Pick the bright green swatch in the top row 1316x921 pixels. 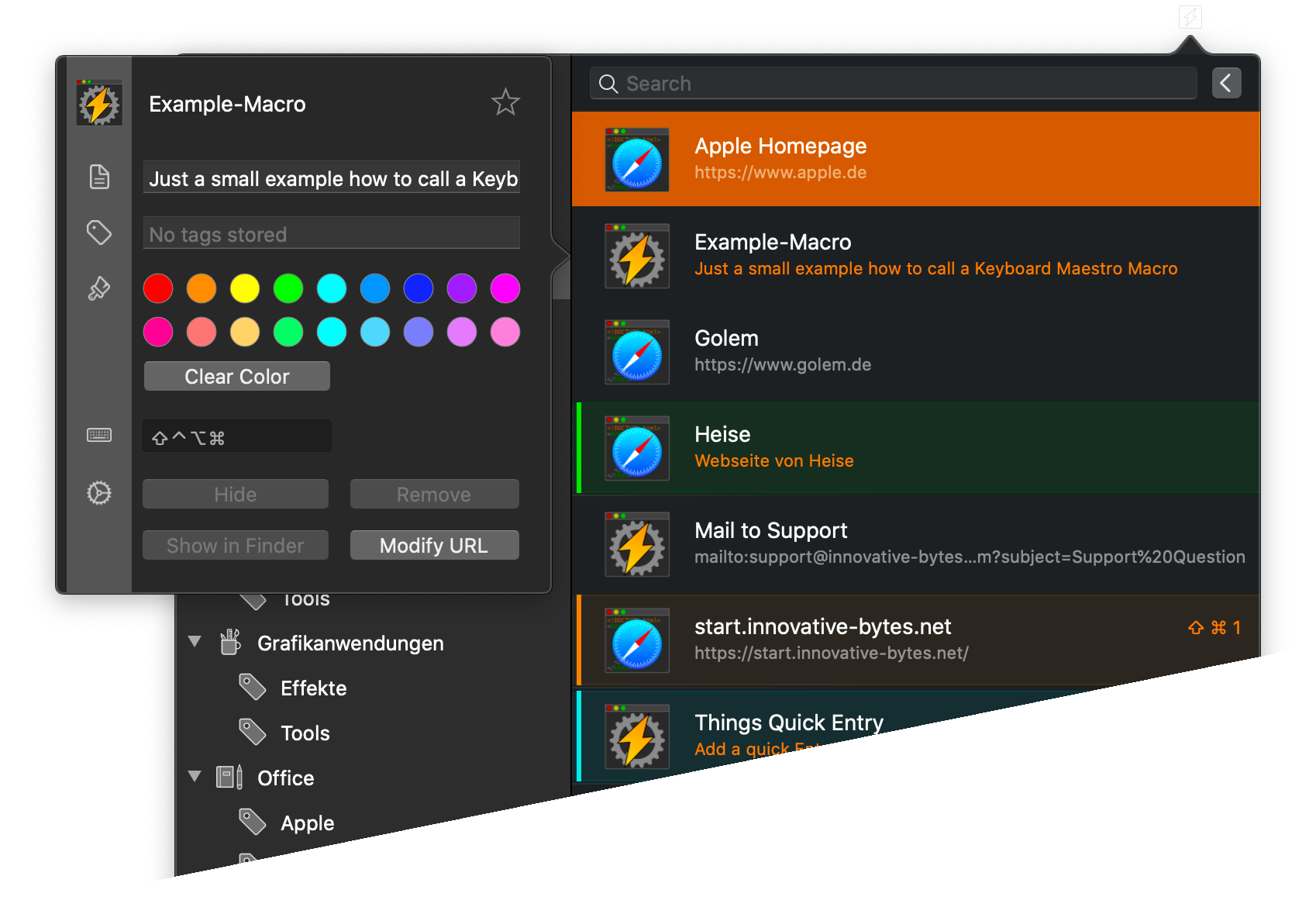[x=288, y=288]
